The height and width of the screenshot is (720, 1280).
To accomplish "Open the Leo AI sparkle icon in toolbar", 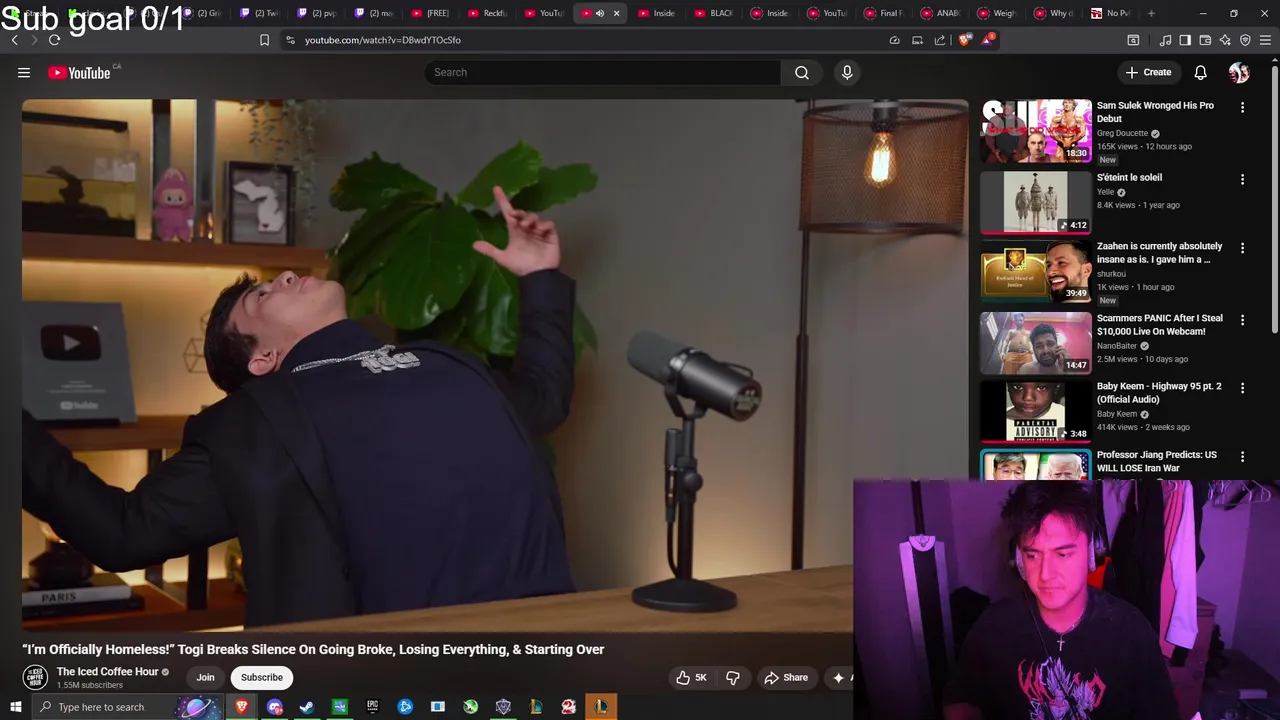I will tap(1225, 40).
